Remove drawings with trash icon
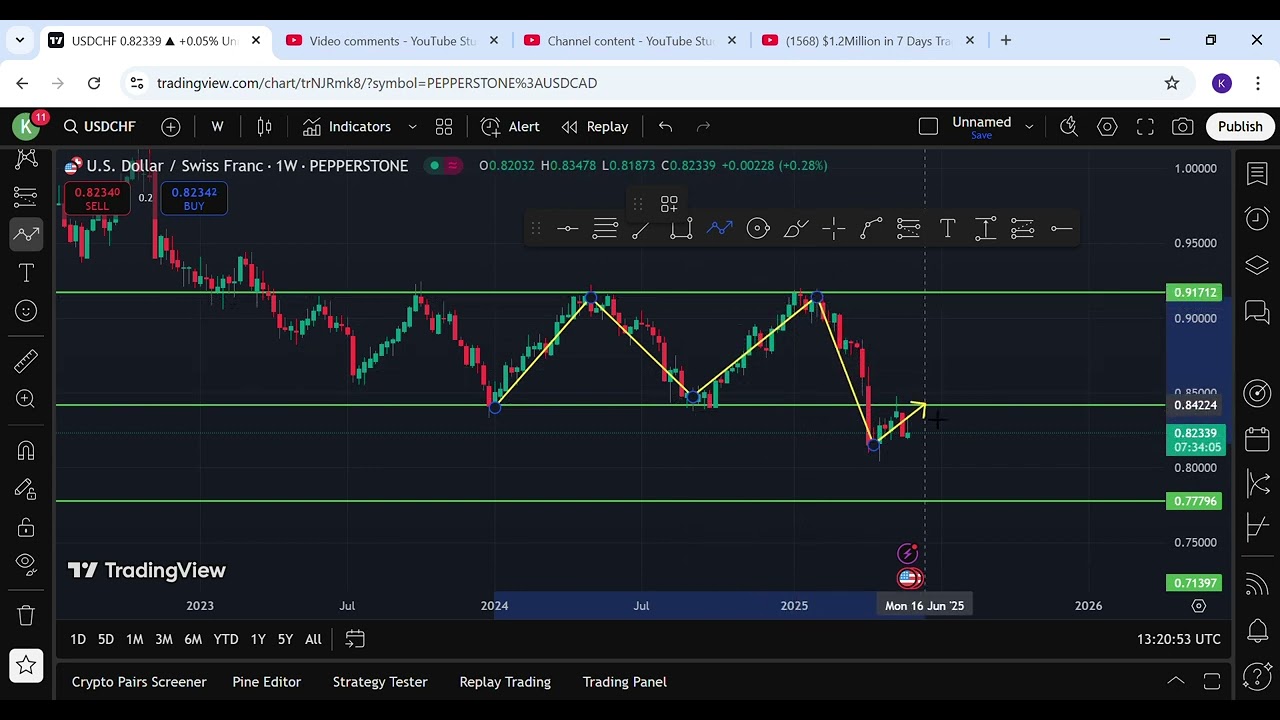The height and width of the screenshot is (720, 1280). (26, 615)
